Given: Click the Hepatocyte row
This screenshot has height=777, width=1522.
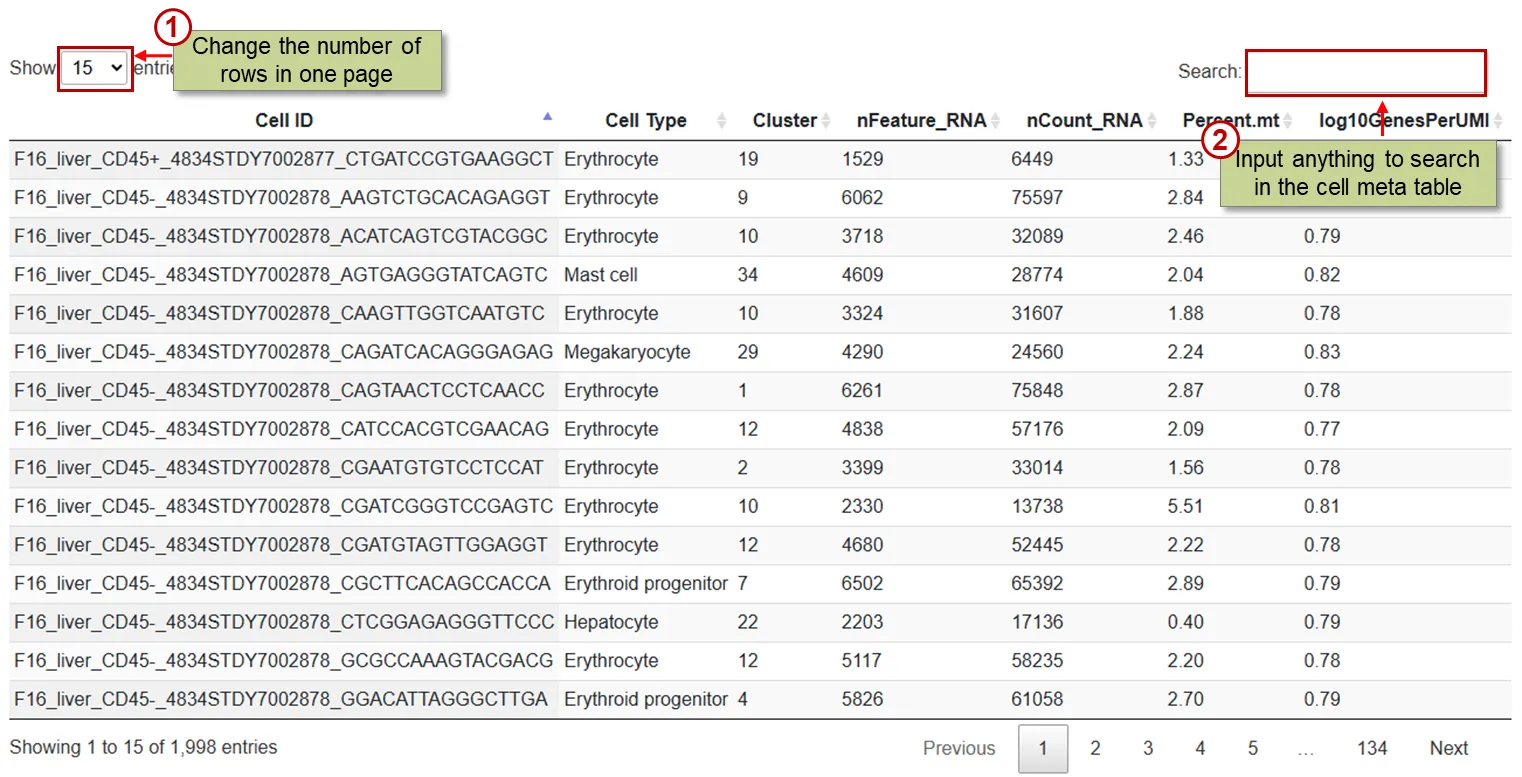Looking at the screenshot, I should [x=610, y=622].
